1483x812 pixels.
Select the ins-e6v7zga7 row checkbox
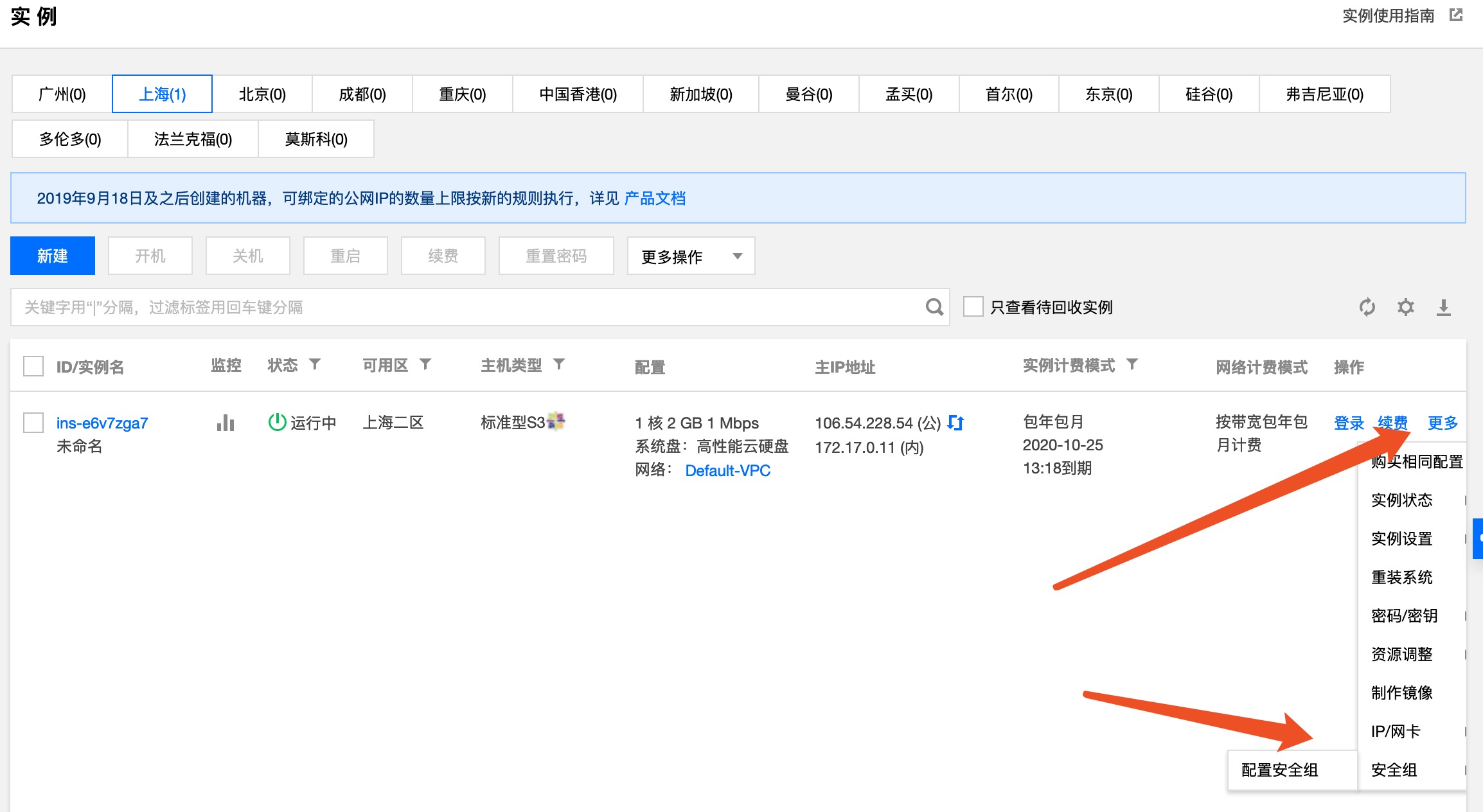tap(33, 423)
